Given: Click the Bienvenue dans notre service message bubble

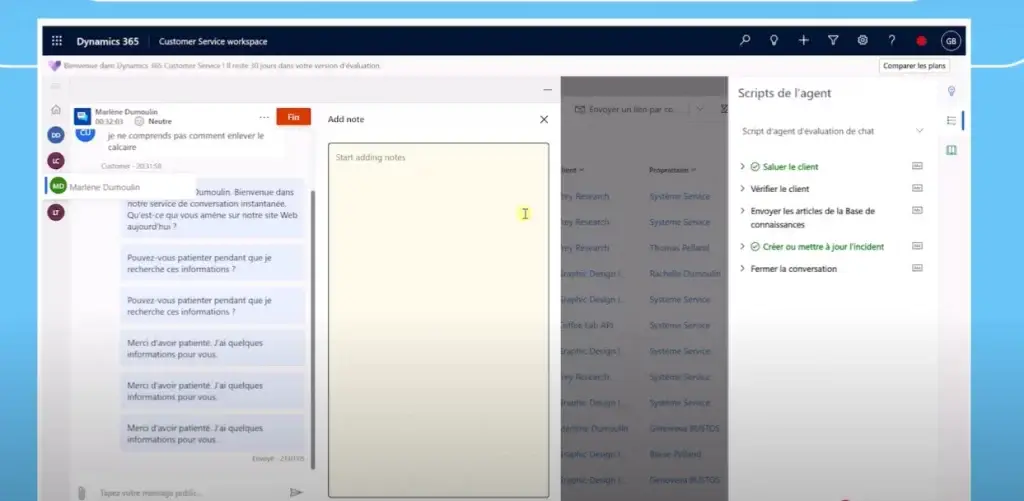Looking at the screenshot, I should [x=212, y=209].
